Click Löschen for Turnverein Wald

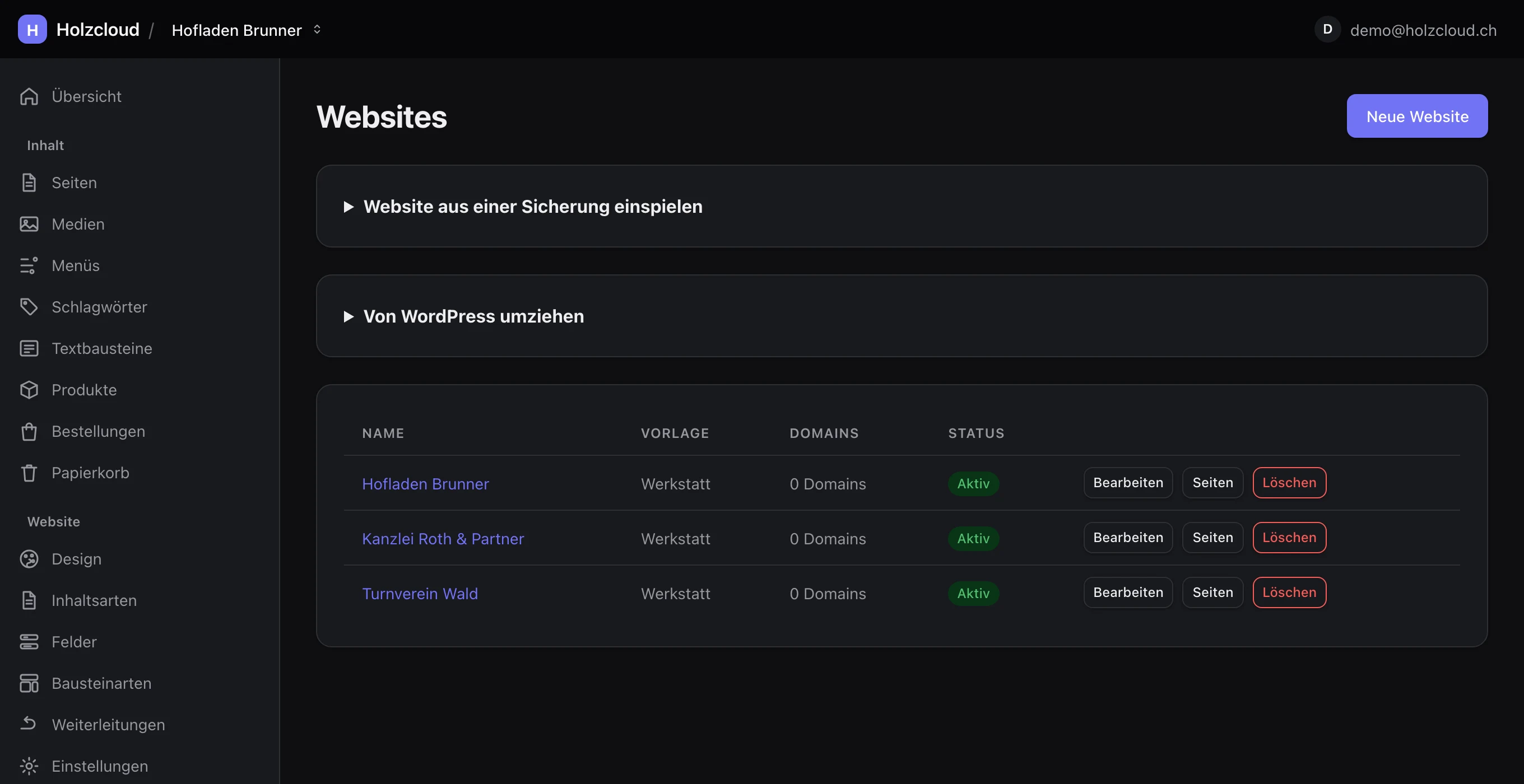pyautogui.click(x=1289, y=592)
